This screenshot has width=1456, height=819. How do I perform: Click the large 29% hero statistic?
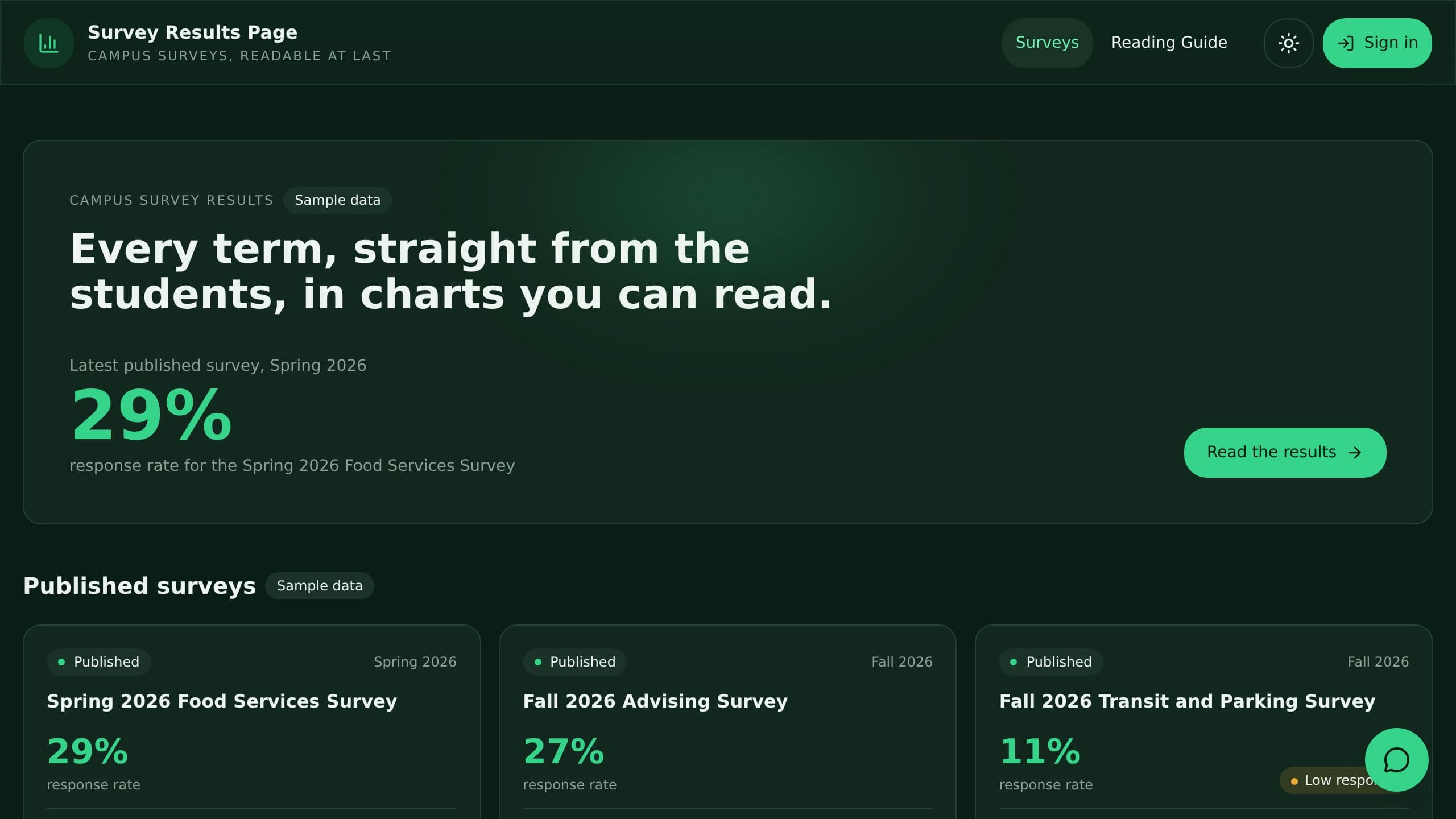click(x=151, y=415)
